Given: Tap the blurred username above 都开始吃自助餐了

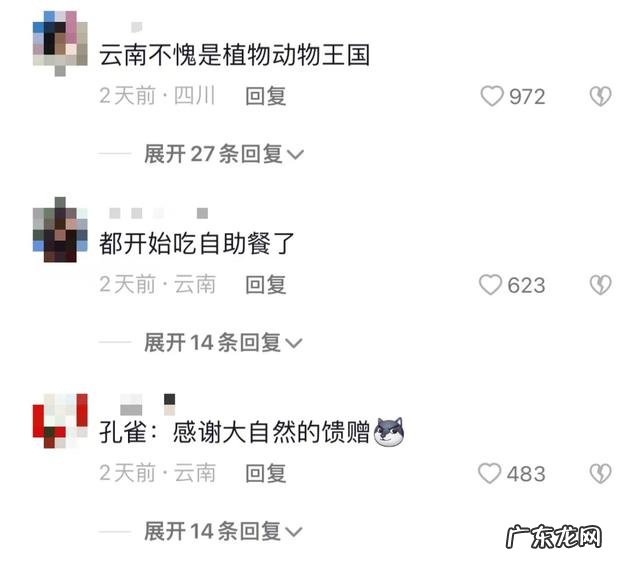Looking at the screenshot, I should coord(159,213).
